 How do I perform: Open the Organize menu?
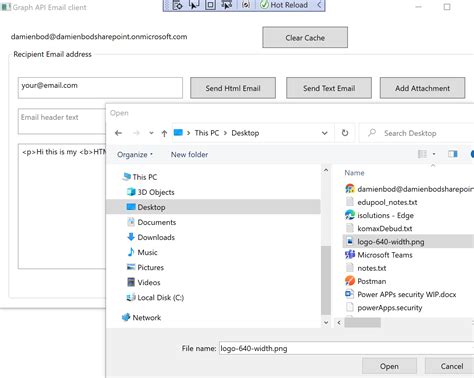point(135,154)
